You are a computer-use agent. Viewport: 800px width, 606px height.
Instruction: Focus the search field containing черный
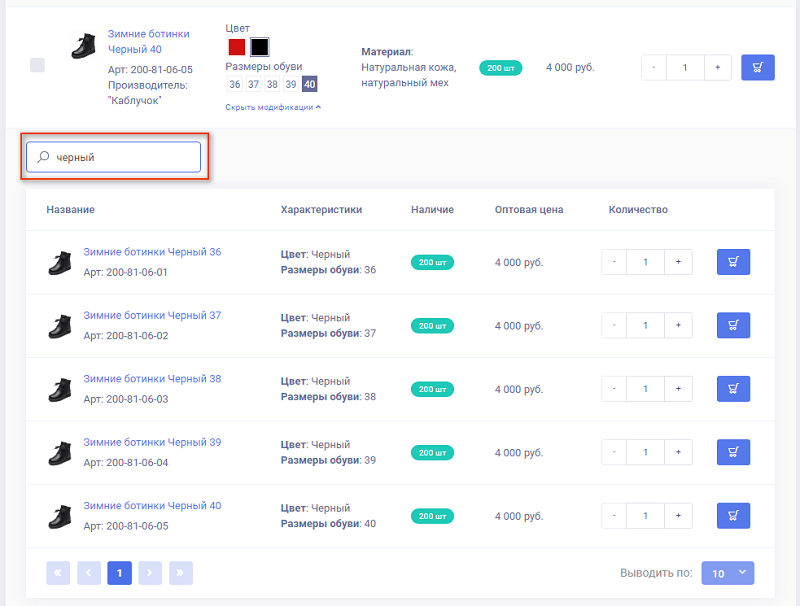113,157
